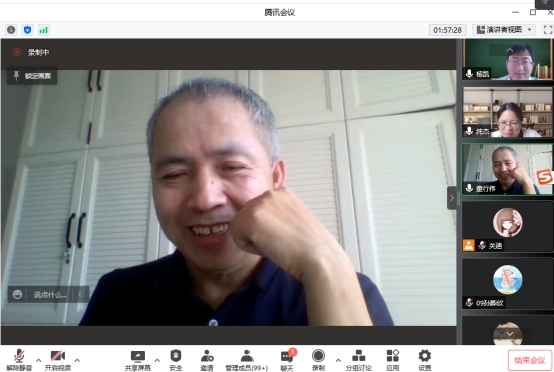Open the 分组讨论 breakout rooms icon
The width and height of the screenshot is (554, 372).
pos(359,360)
